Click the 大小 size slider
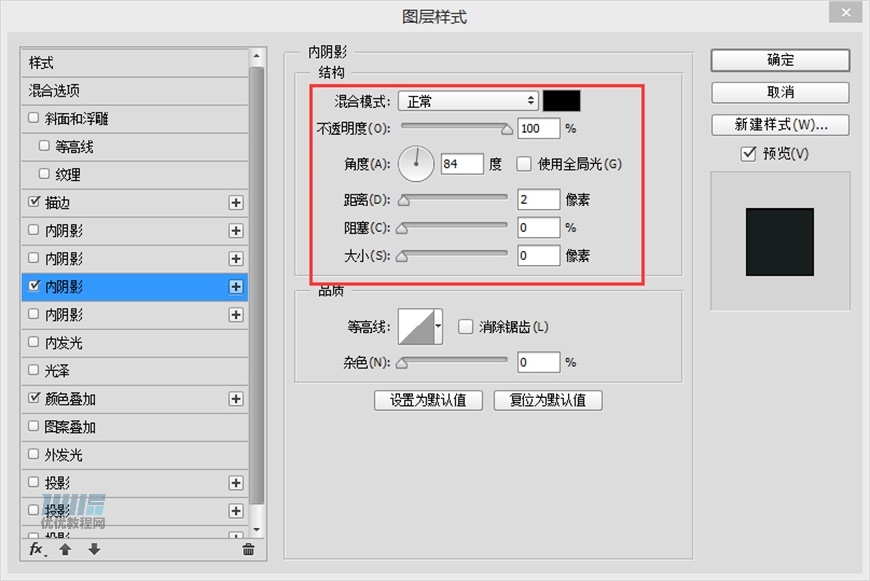Image resolution: width=870 pixels, height=581 pixels. [x=452, y=255]
